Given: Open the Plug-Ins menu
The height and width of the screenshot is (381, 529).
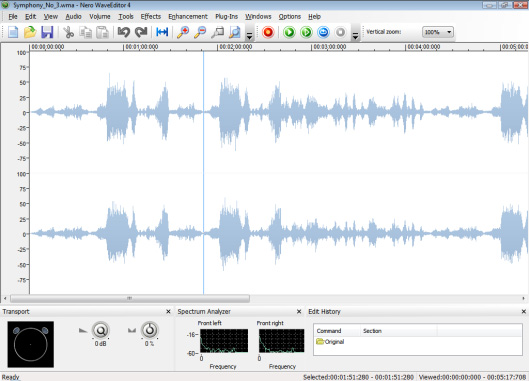Looking at the screenshot, I should (226, 17).
